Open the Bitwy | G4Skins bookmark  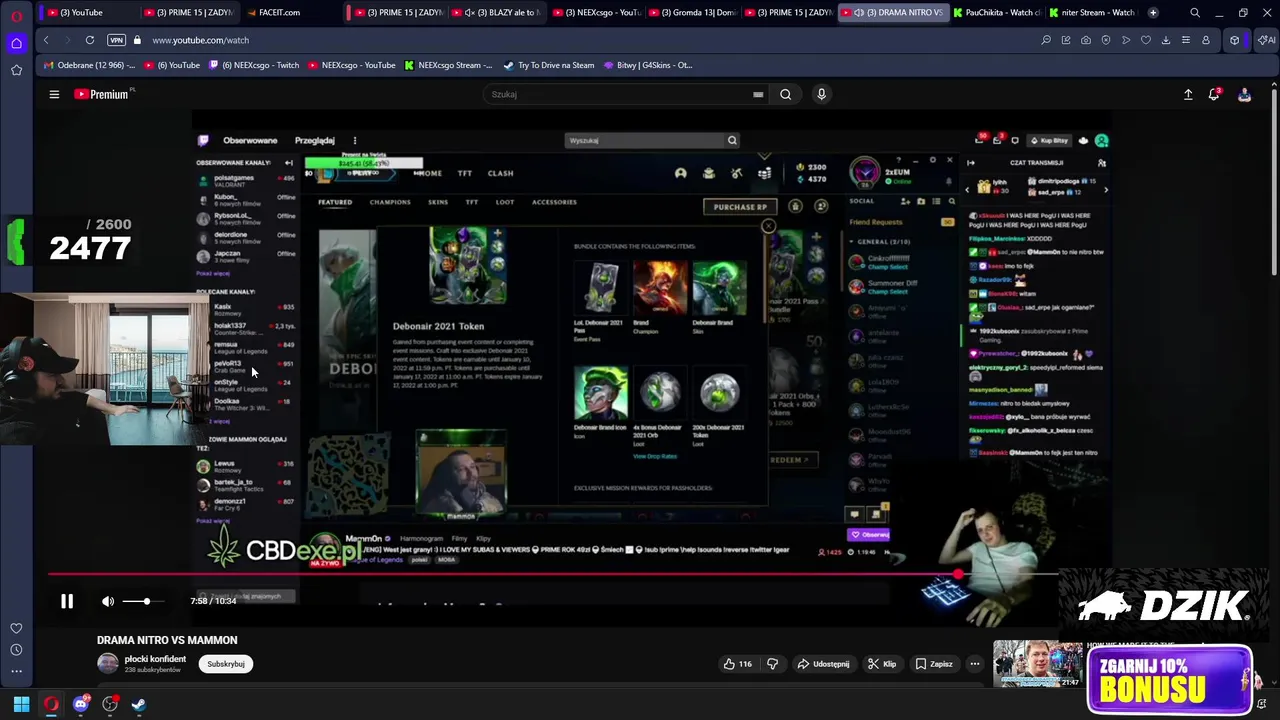click(648, 65)
